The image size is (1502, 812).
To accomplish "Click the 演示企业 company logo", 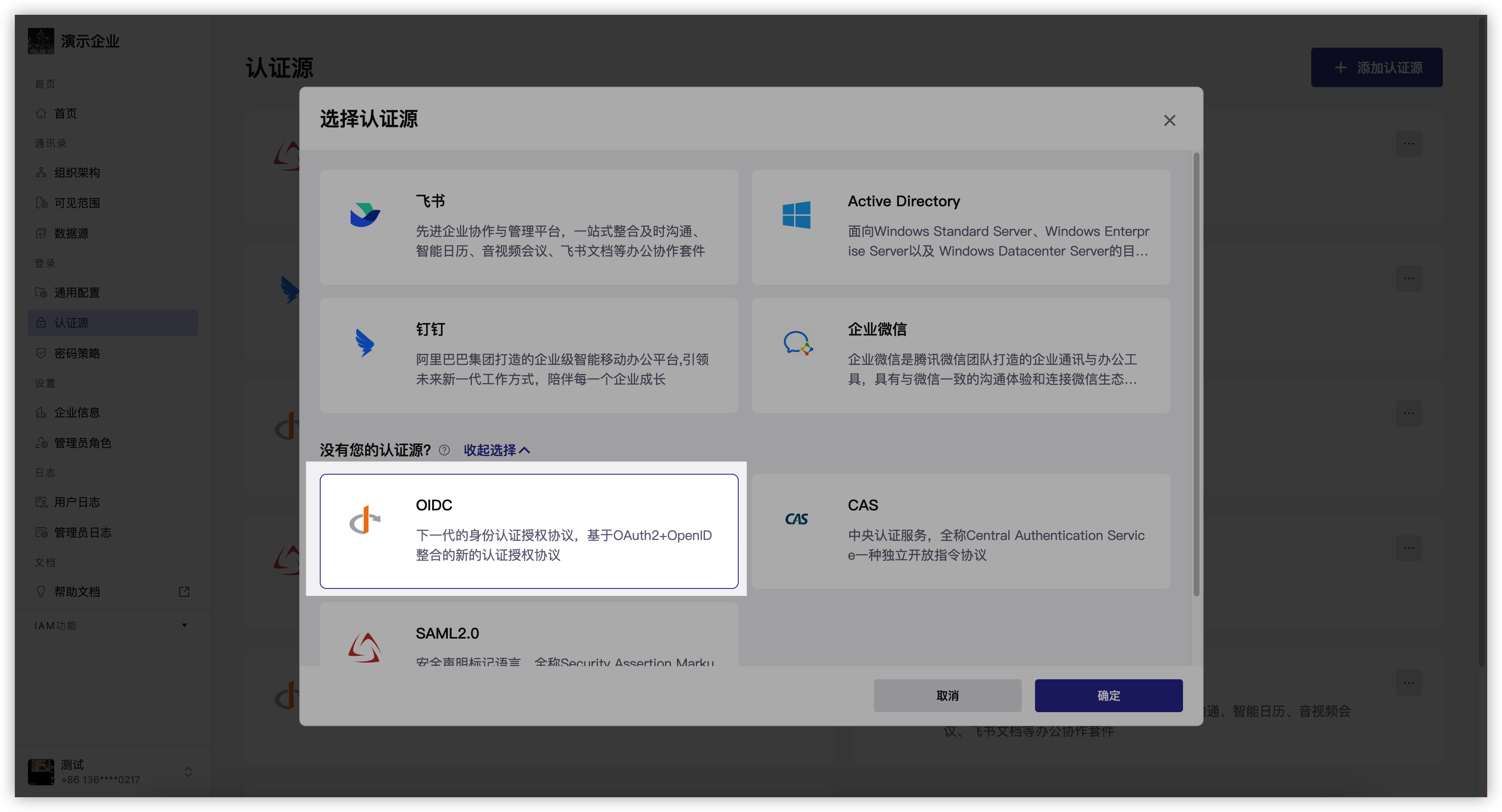I will point(41,41).
